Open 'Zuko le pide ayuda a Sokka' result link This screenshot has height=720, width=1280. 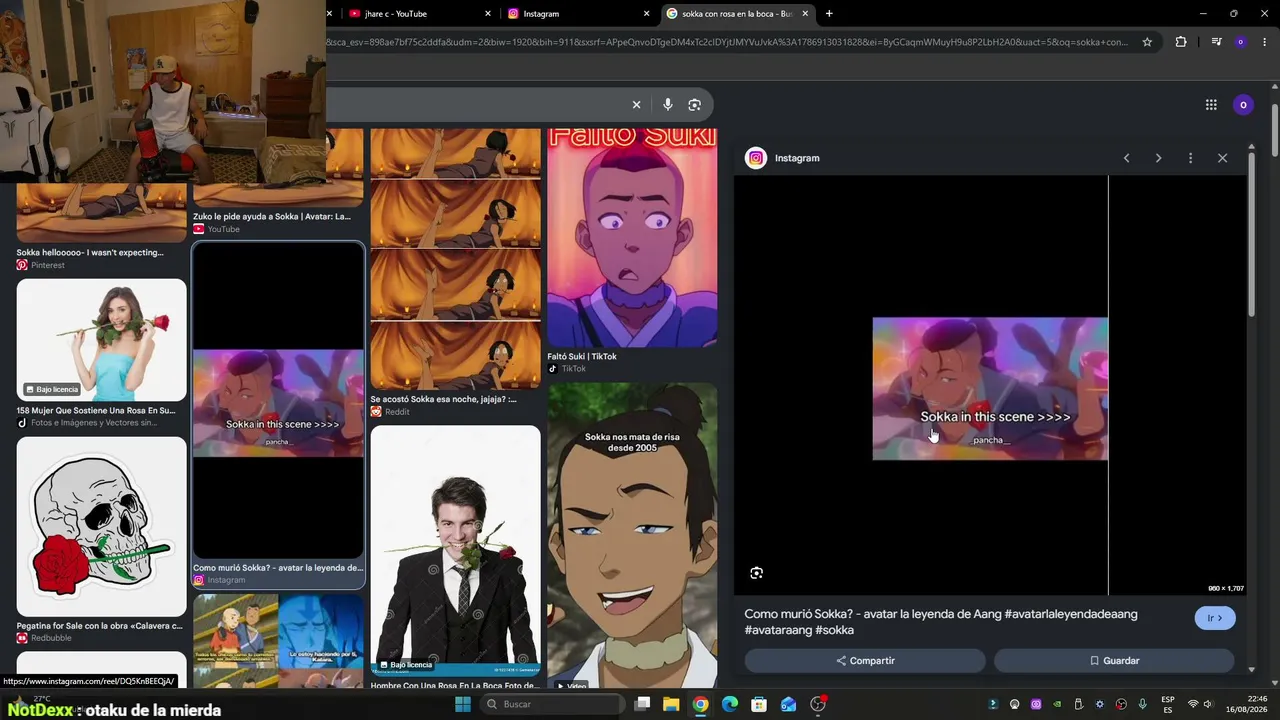coord(272,216)
